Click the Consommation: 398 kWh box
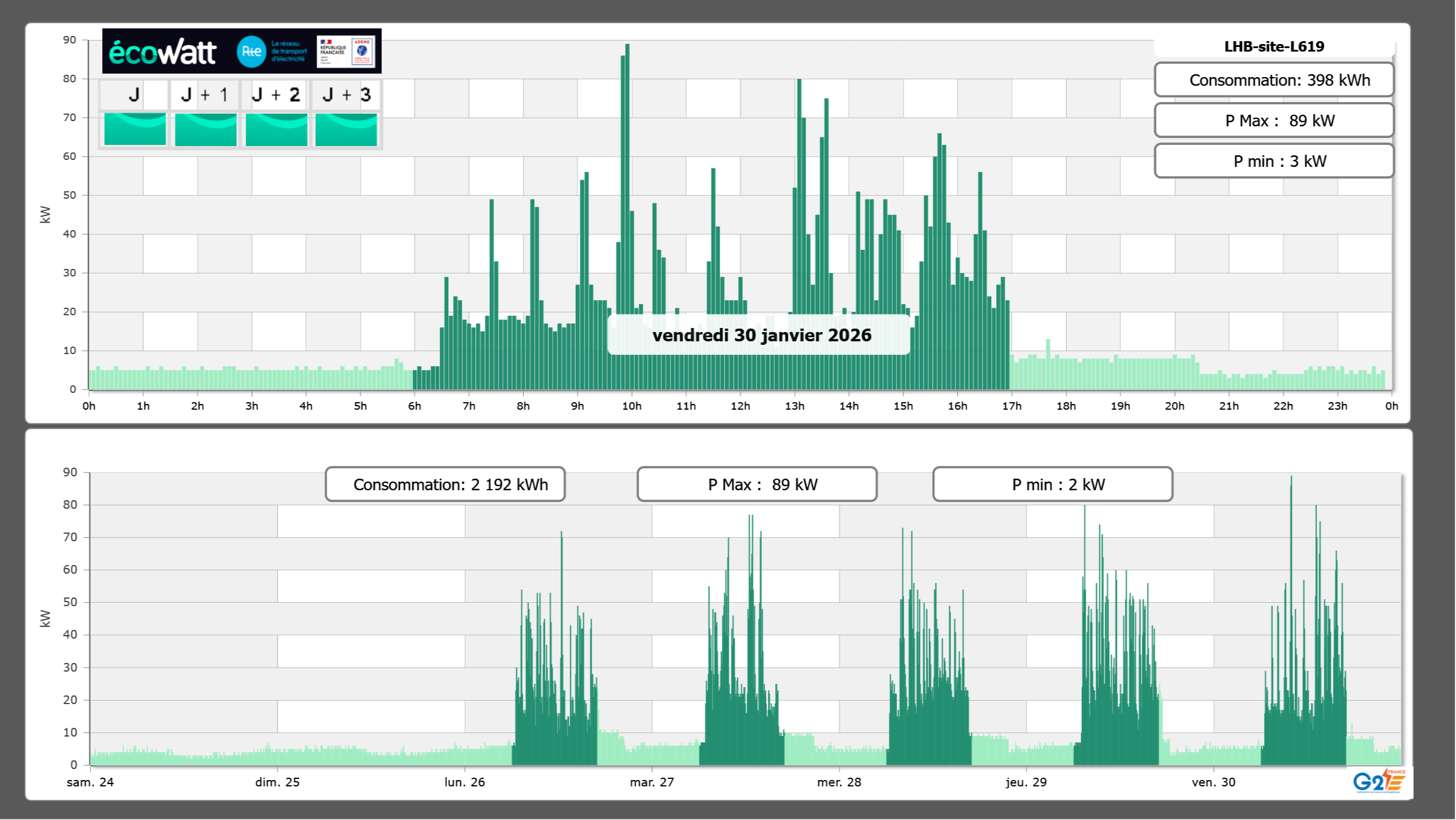Image resolution: width=1456 pixels, height=820 pixels. coord(1274,80)
